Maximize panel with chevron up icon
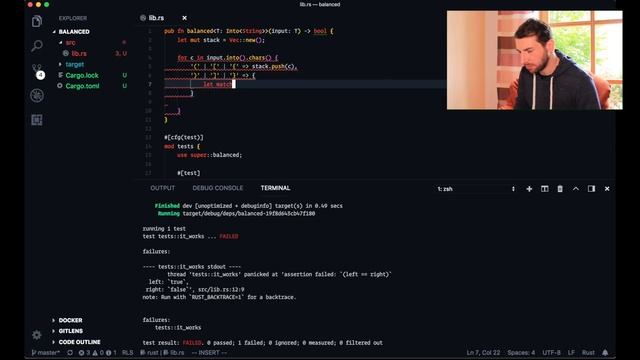This screenshot has width=640, height=360. pyautogui.click(x=576, y=189)
